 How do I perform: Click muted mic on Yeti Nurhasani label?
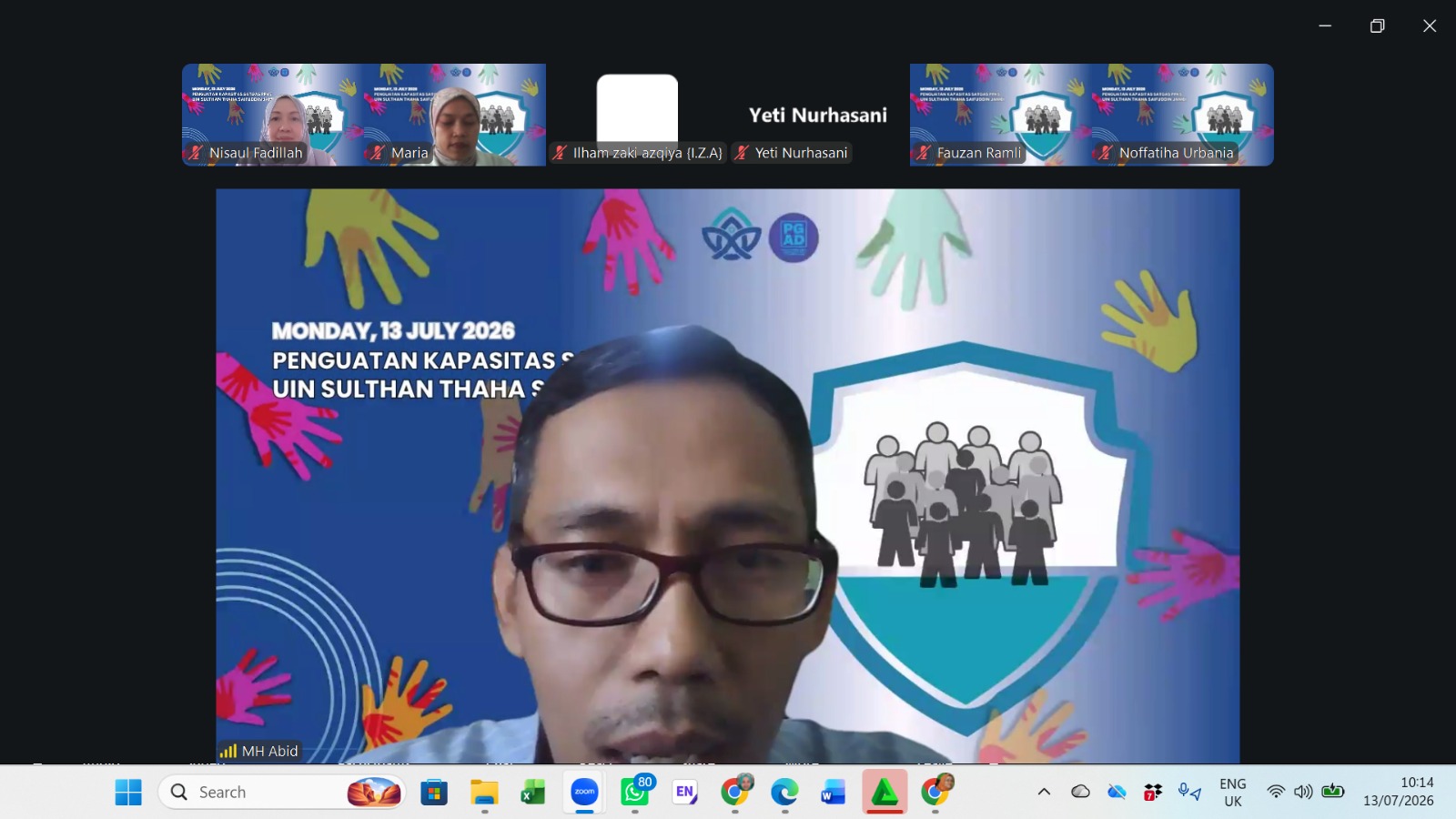(742, 153)
